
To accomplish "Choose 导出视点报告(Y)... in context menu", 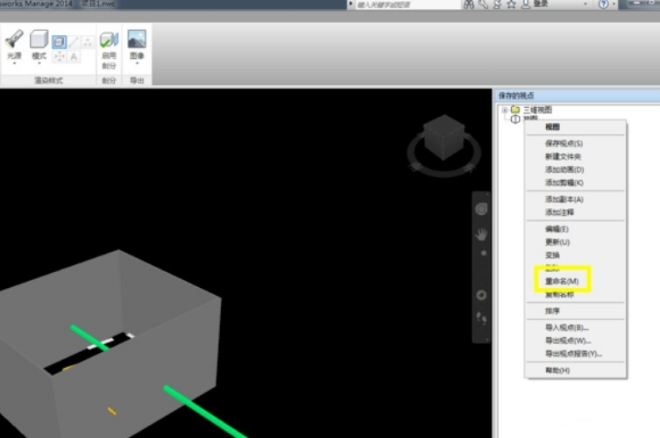I will pyautogui.click(x=575, y=353).
